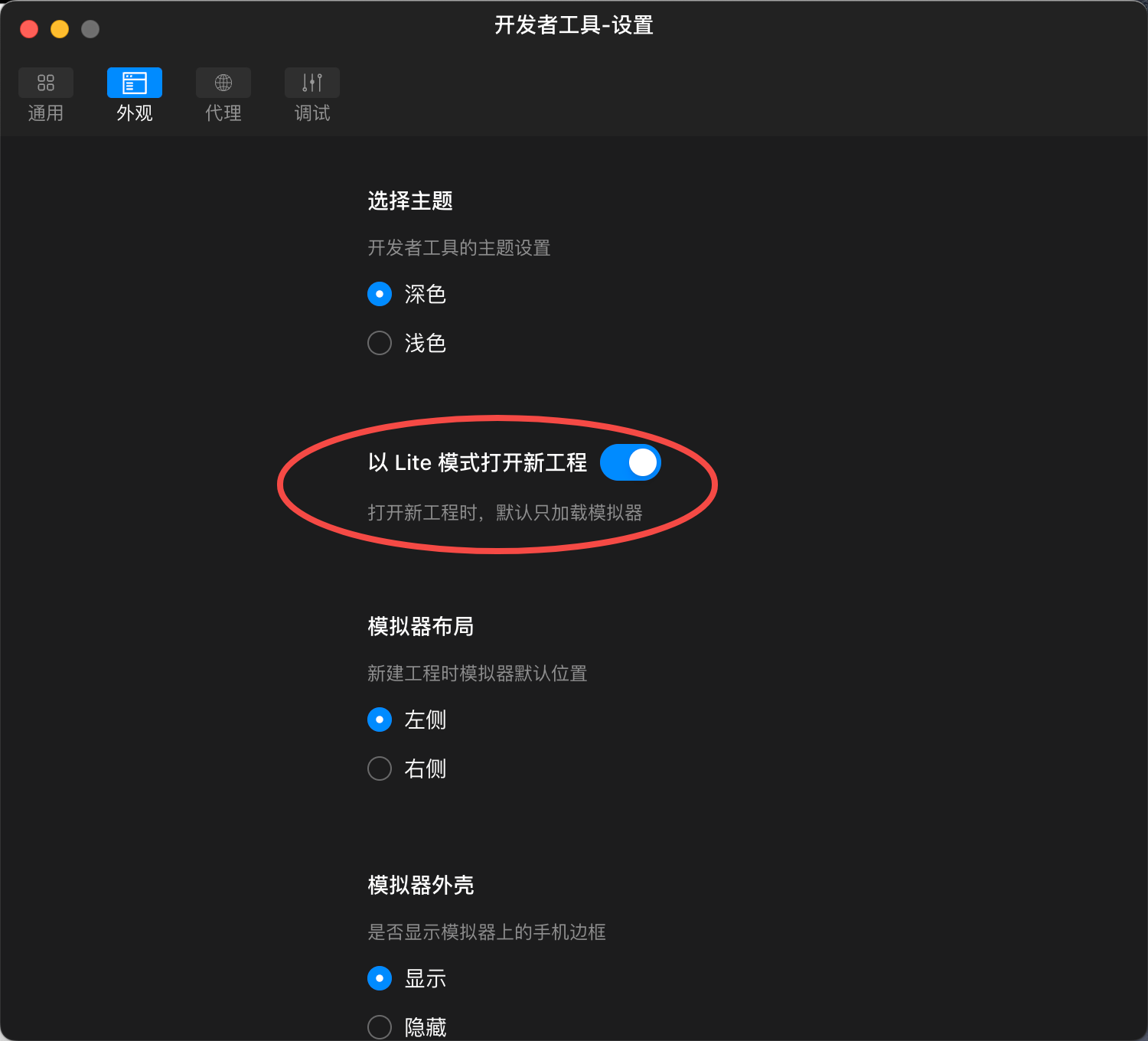Open the 代理 proxy globe icon

pyautogui.click(x=223, y=83)
